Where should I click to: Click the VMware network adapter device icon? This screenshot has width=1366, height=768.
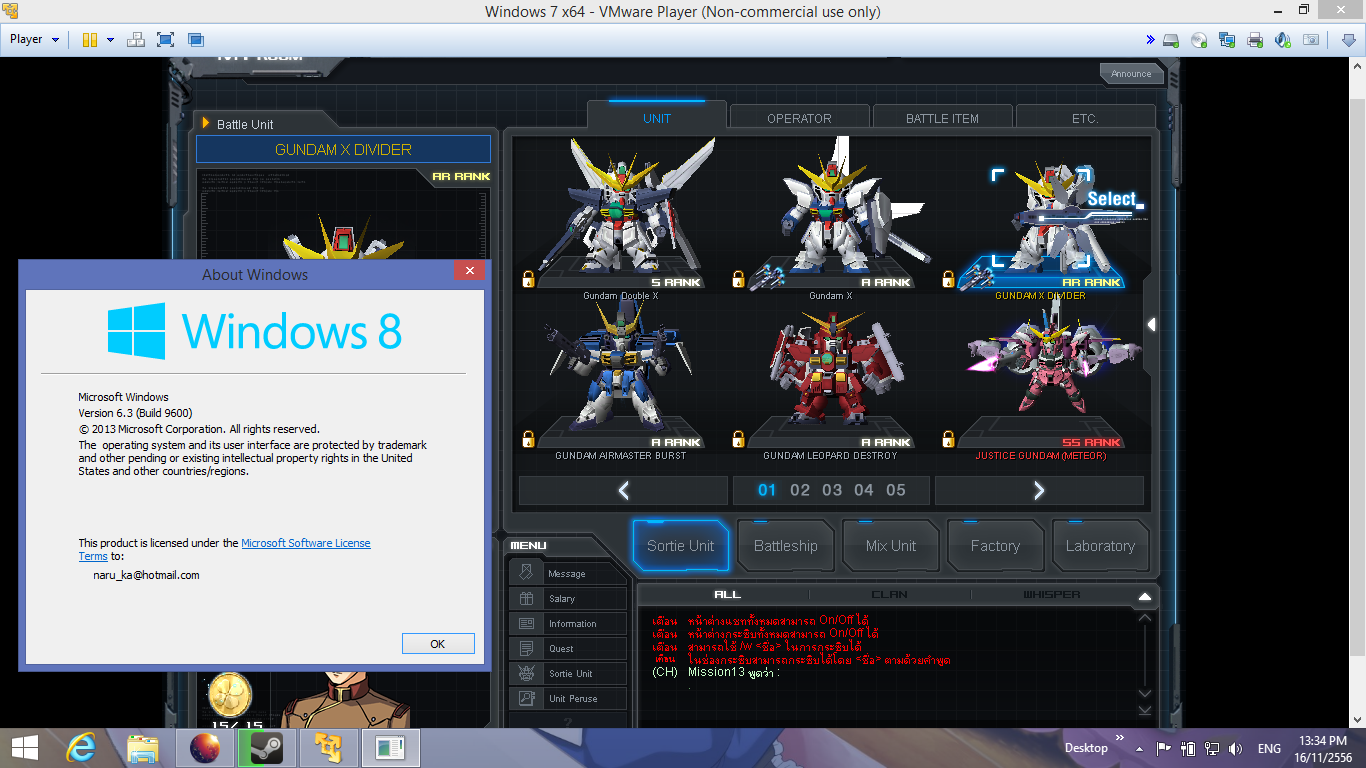point(1227,40)
